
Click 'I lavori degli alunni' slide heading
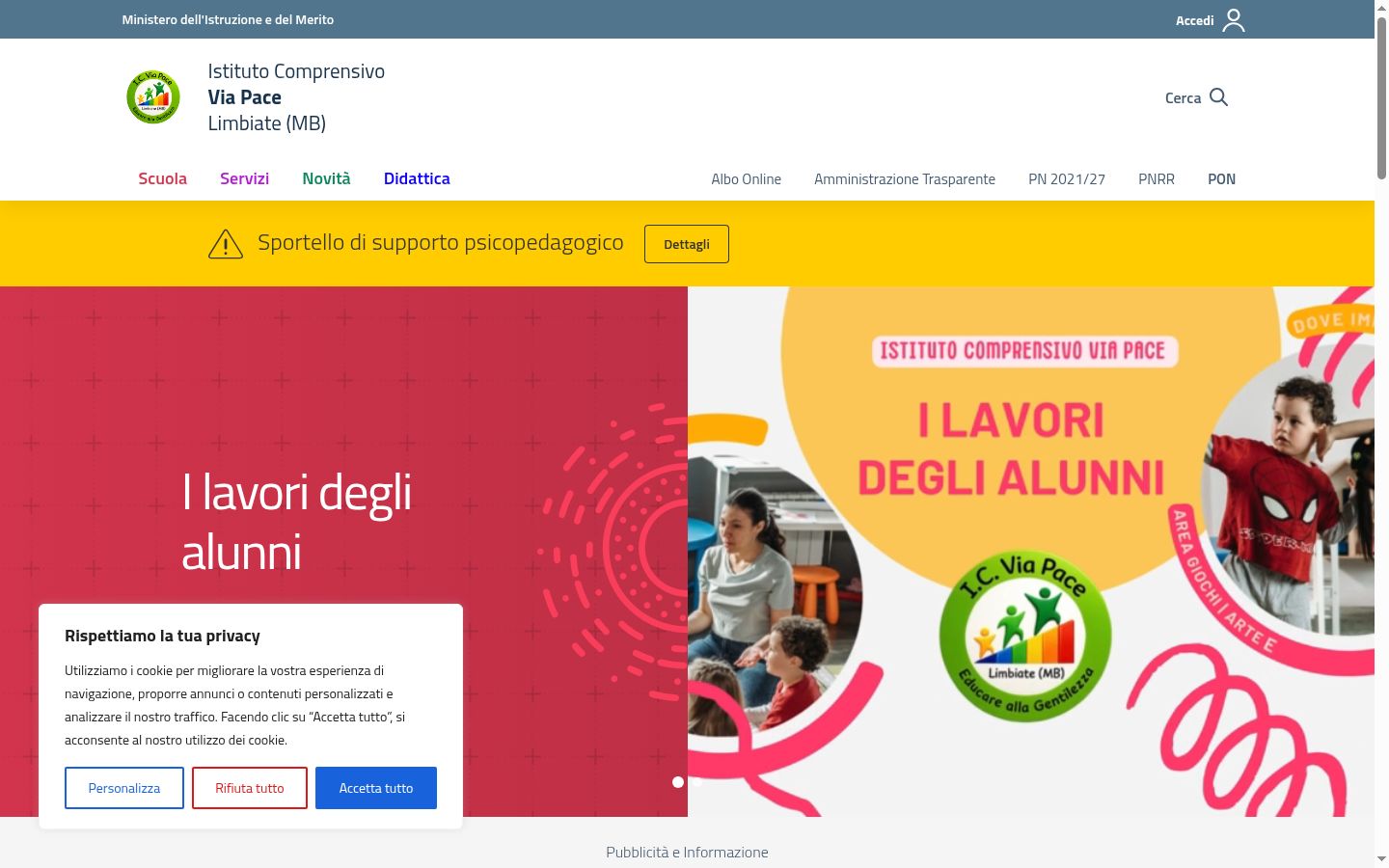point(297,522)
